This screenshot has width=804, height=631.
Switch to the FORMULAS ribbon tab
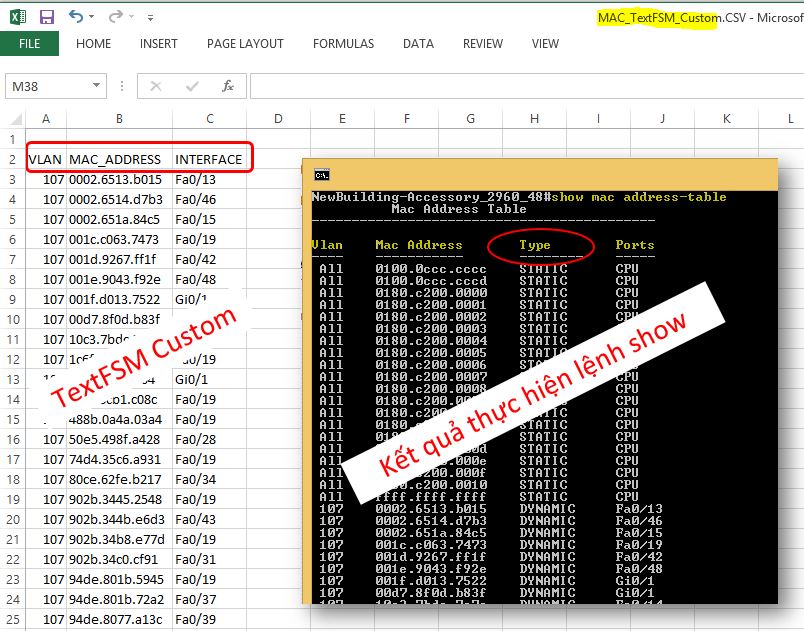[343, 44]
